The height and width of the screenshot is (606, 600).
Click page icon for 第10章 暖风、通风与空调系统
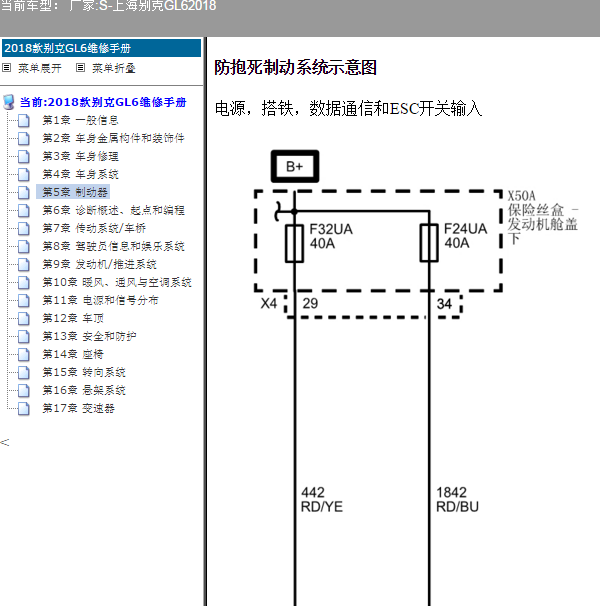click(x=24, y=283)
